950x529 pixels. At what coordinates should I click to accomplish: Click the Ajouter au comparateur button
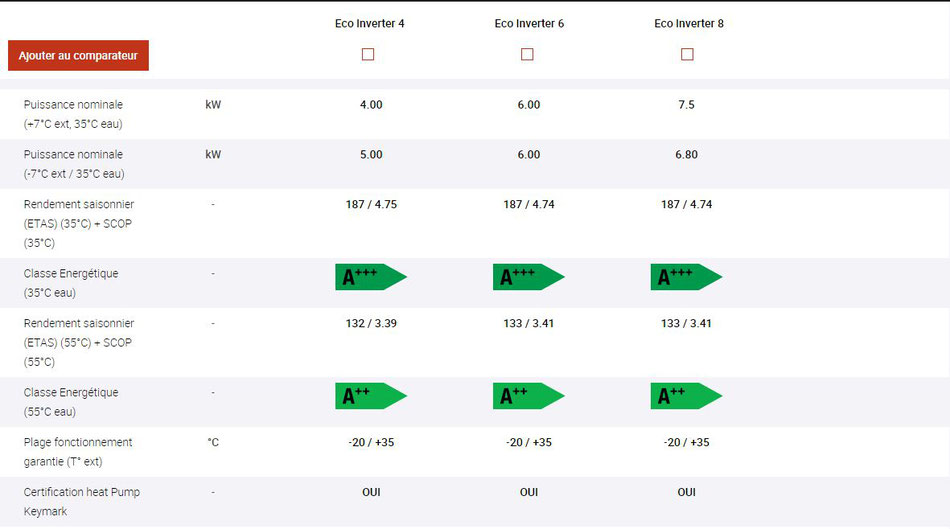[x=78, y=56]
